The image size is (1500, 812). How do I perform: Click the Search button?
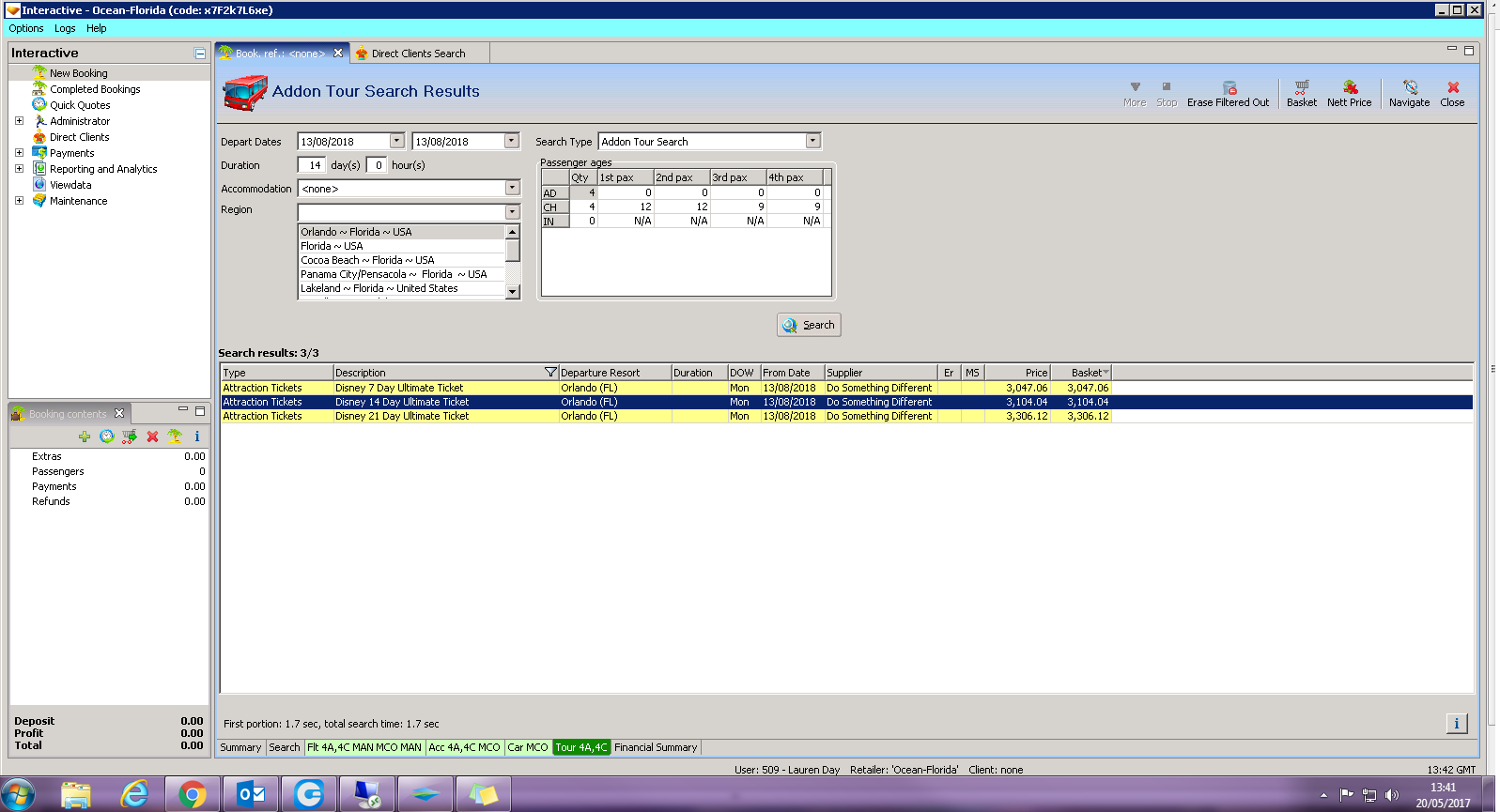pos(809,325)
